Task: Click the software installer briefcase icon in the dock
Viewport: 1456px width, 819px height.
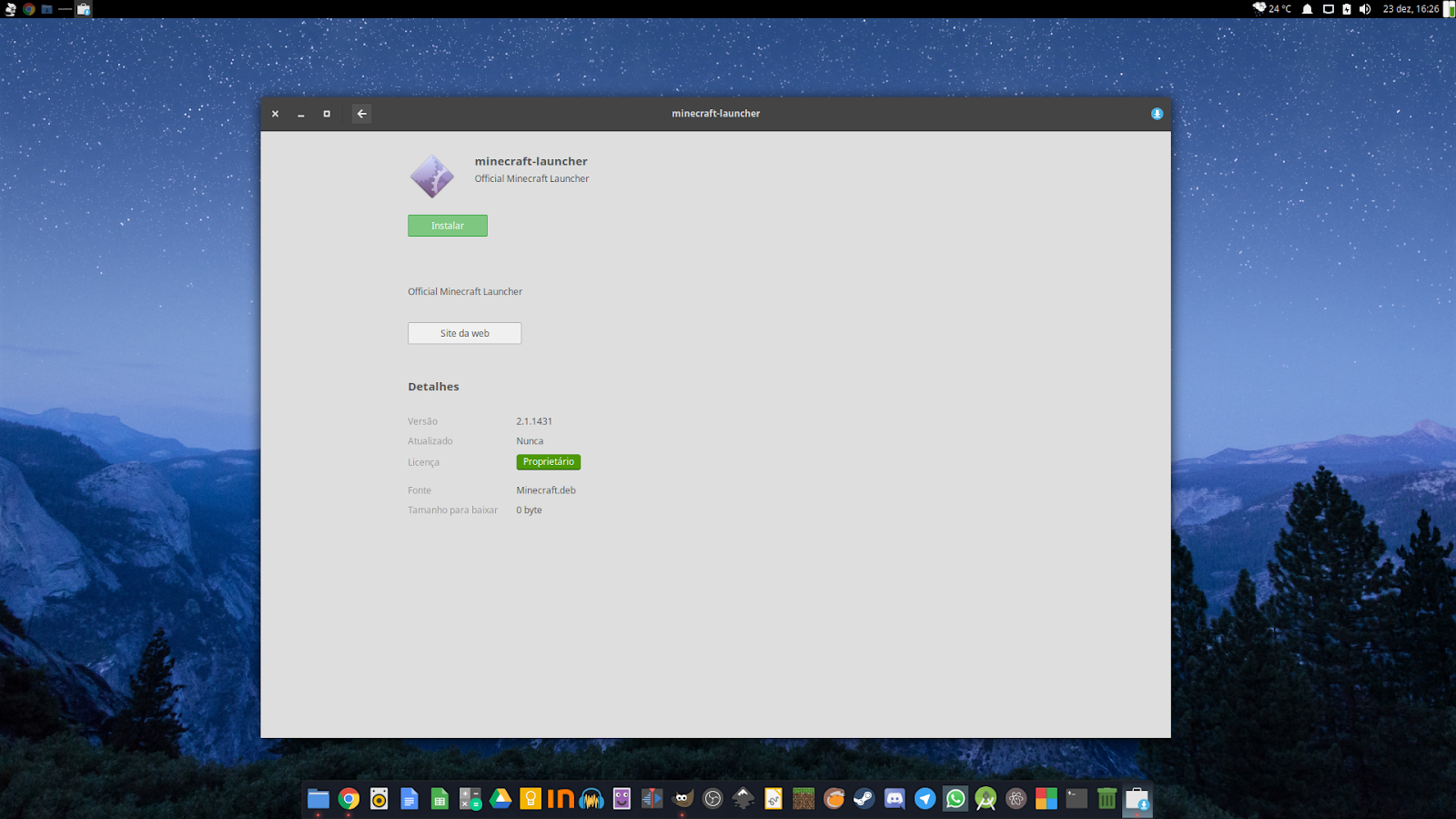Action: [1137, 799]
